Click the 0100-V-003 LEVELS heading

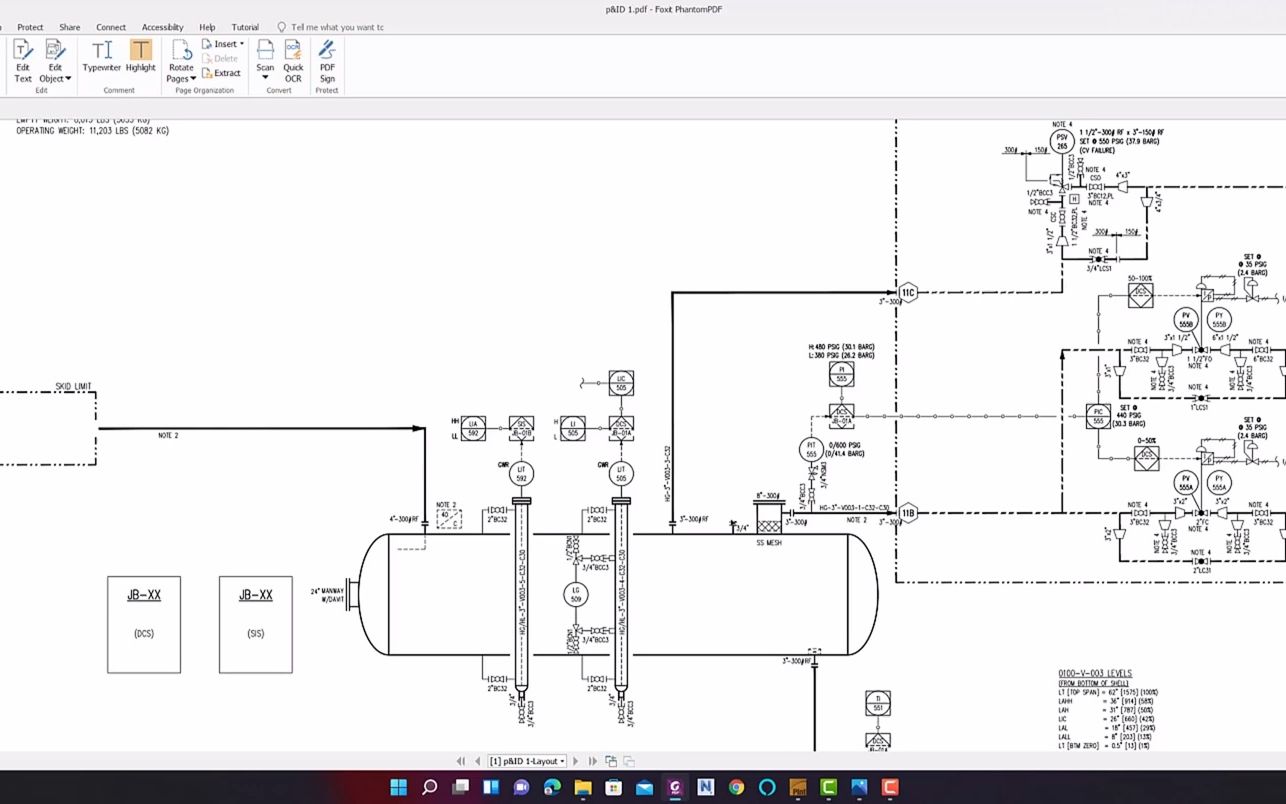[1095, 673]
